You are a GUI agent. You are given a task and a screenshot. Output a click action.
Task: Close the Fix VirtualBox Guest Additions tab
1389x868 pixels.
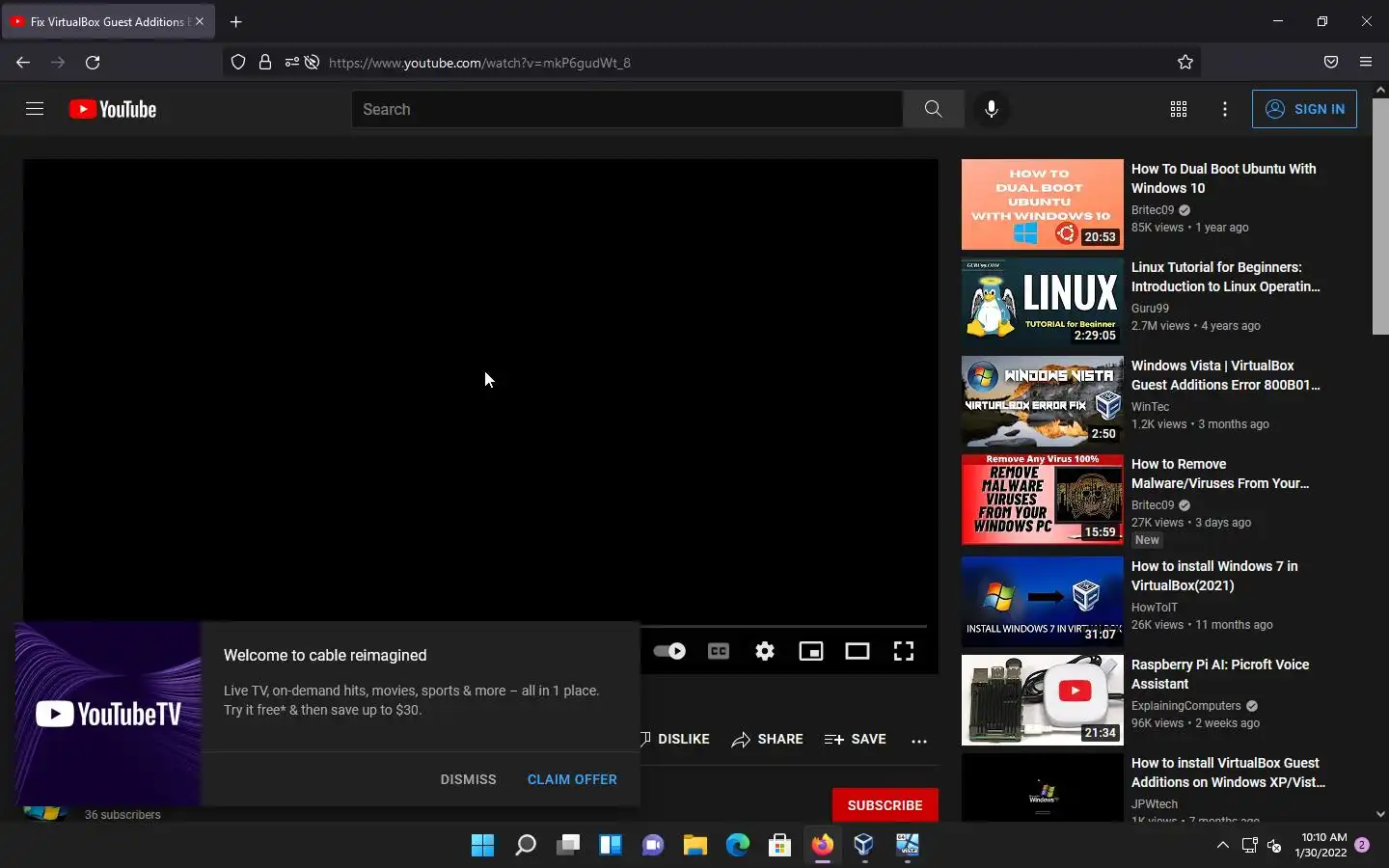click(x=200, y=21)
